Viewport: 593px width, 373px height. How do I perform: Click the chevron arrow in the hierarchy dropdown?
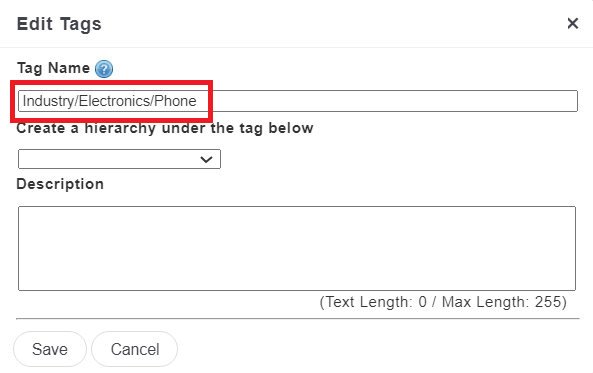206,159
